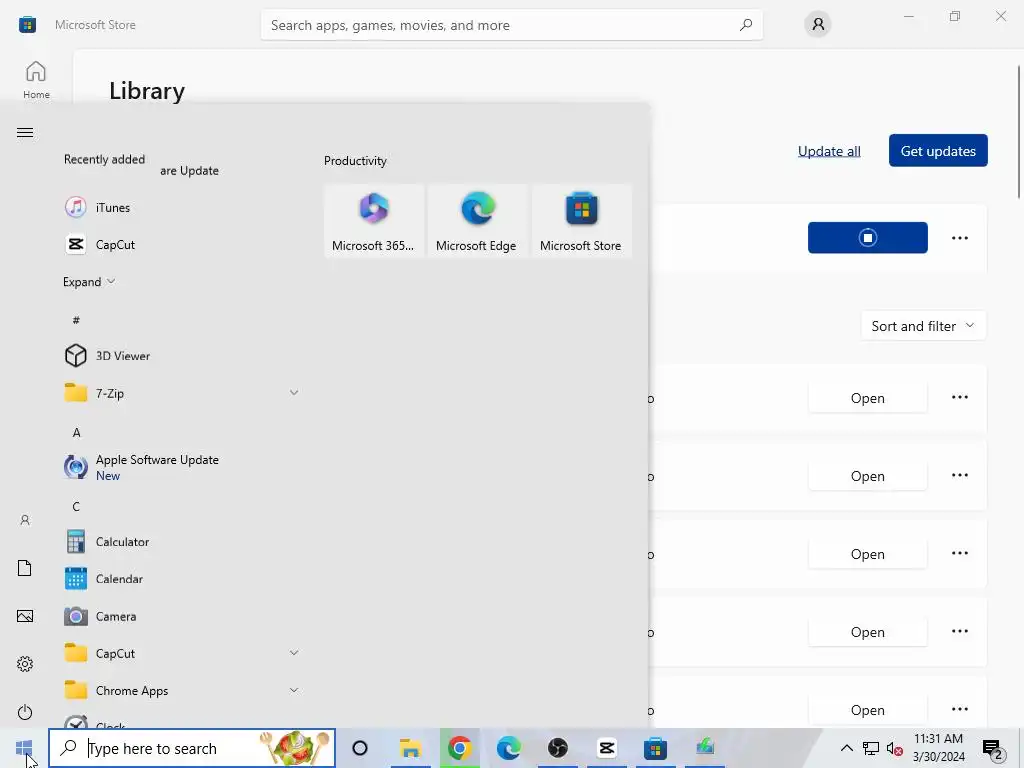Click the taskbar clock showing 11:31 AM
This screenshot has height=768, width=1024.
point(938,748)
